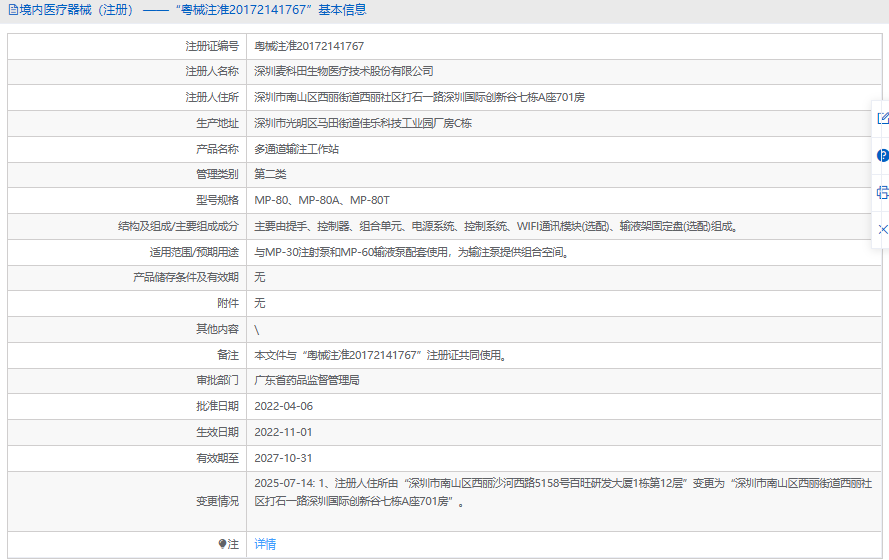The width and height of the screenshot is (889, 560).
Task: Click the 注册证编号 label
Action: 212,46
